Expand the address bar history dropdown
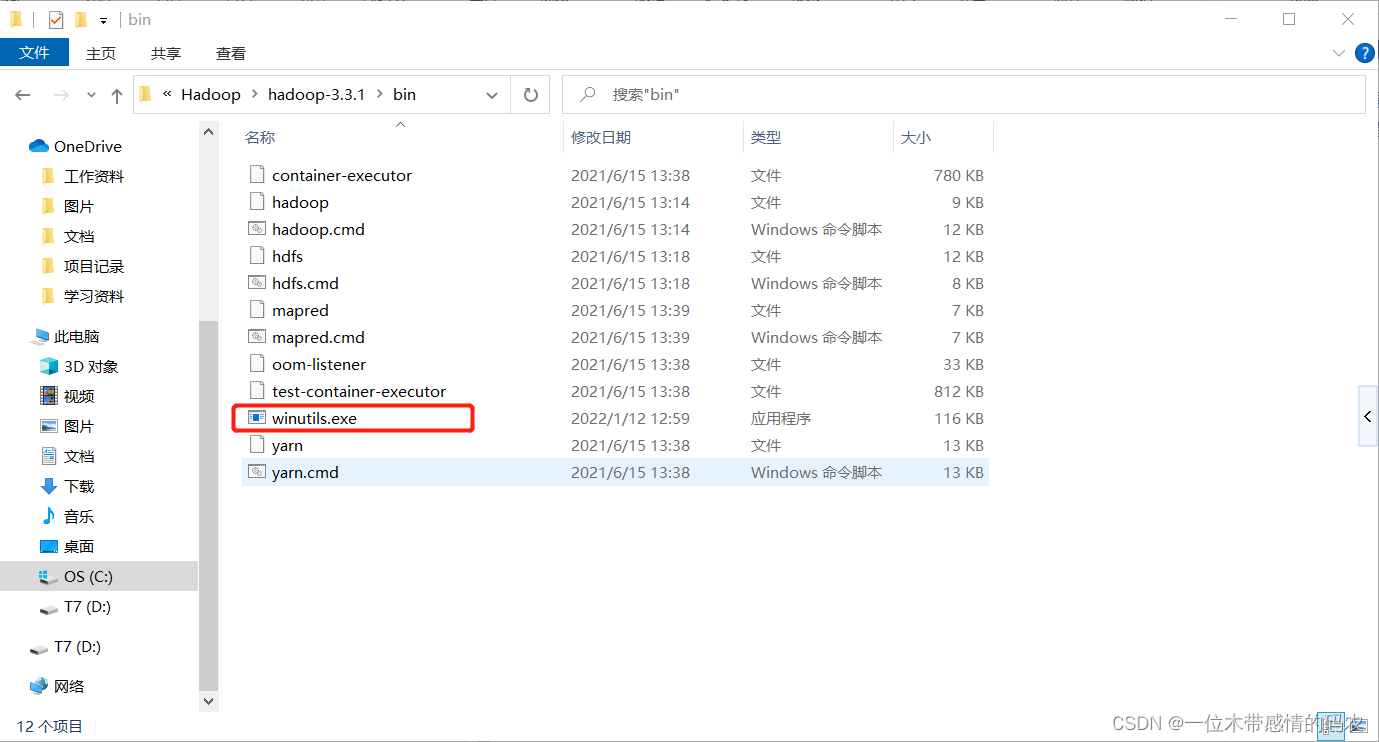 (491, 95)
